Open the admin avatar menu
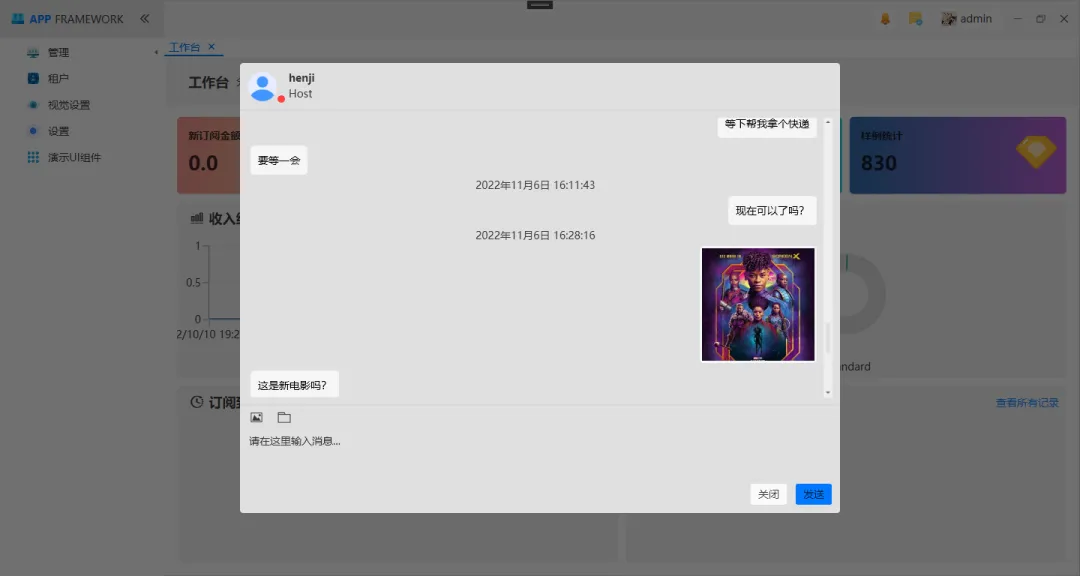The width and height of the screenshot is (1080, 576). 948,18
